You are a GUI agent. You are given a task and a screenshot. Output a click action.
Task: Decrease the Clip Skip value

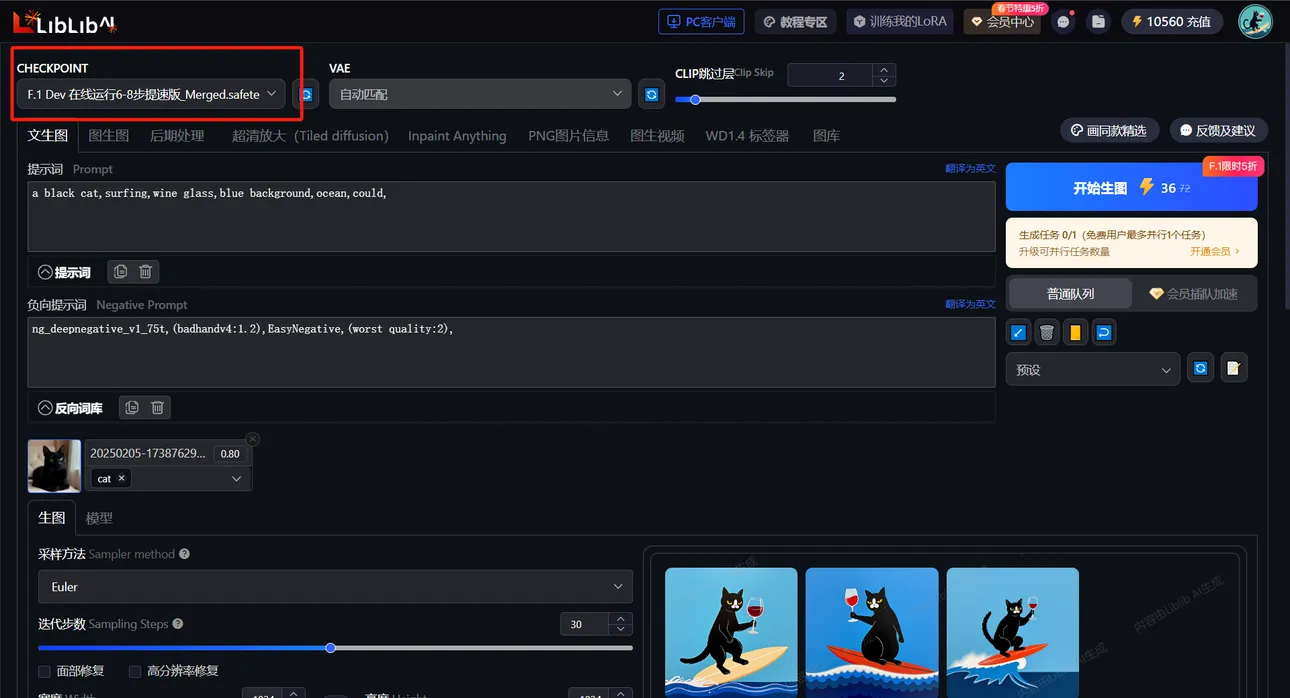coord(884,81)
